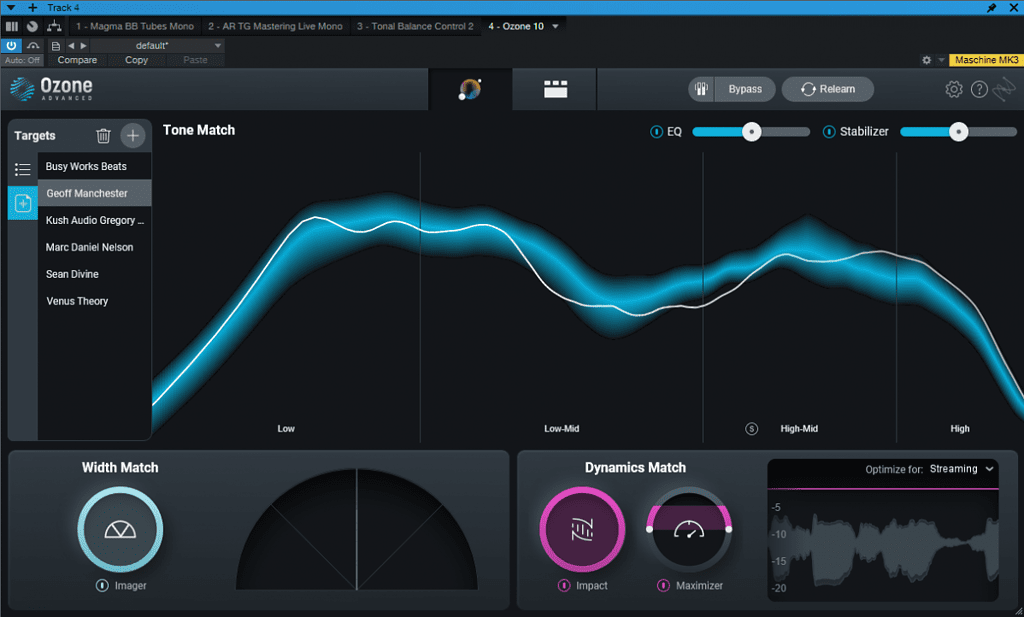Screen dimensions: 1024x617
Task: Open the default preset dropdown
Action: click(x=217, y=46)
